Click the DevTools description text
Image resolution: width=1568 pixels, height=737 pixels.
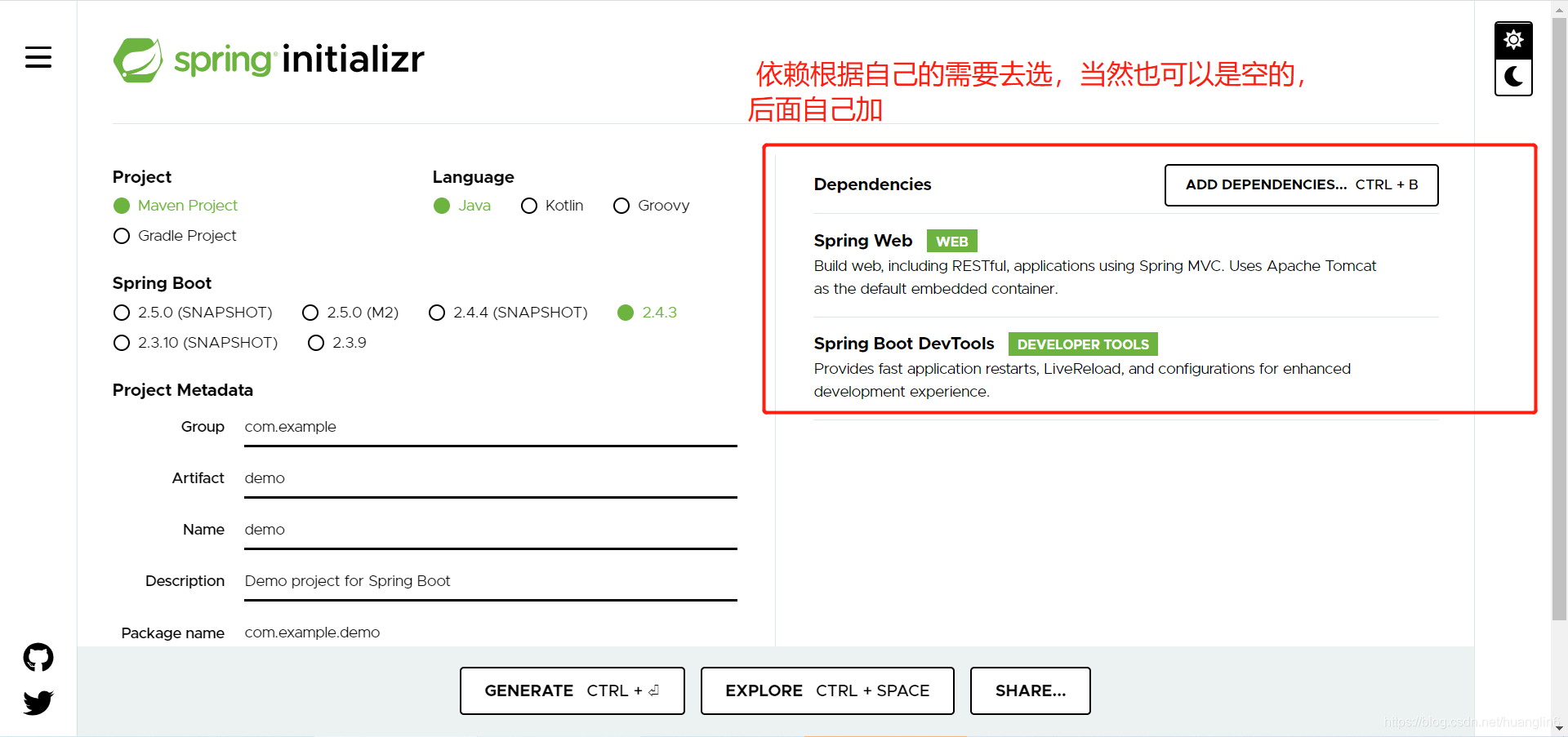click(x=1082, y=380)
